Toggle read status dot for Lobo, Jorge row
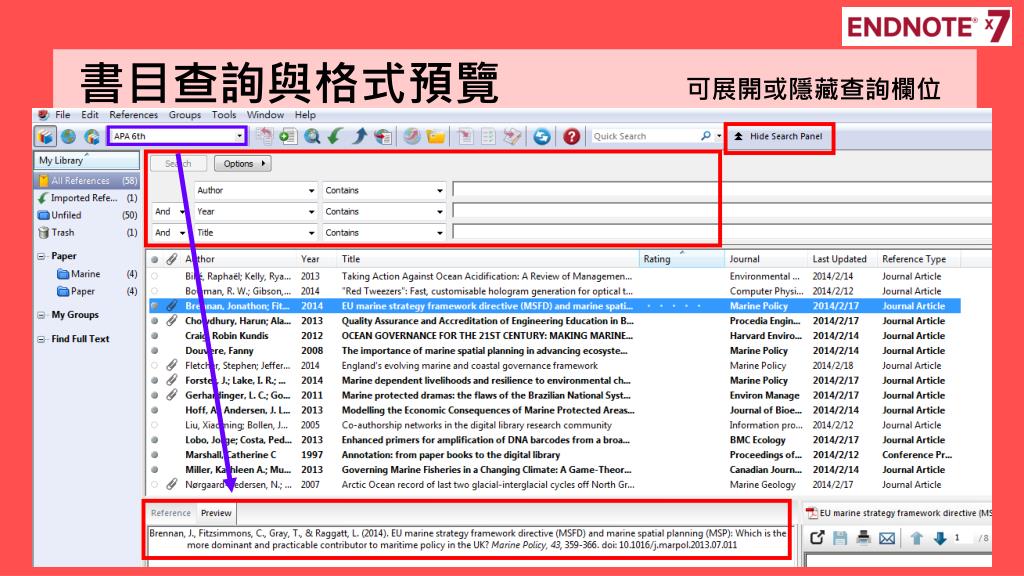This screenshot has width=1024, height=576. click(x=155, y=440)
